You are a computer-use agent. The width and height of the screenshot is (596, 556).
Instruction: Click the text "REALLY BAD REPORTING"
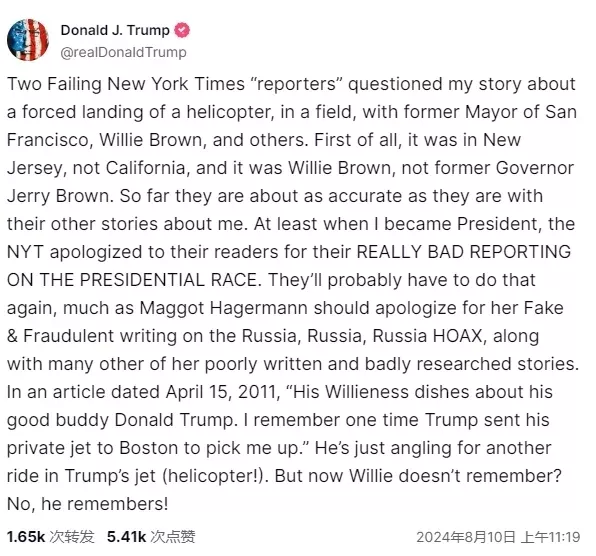[x=464, y=252]
